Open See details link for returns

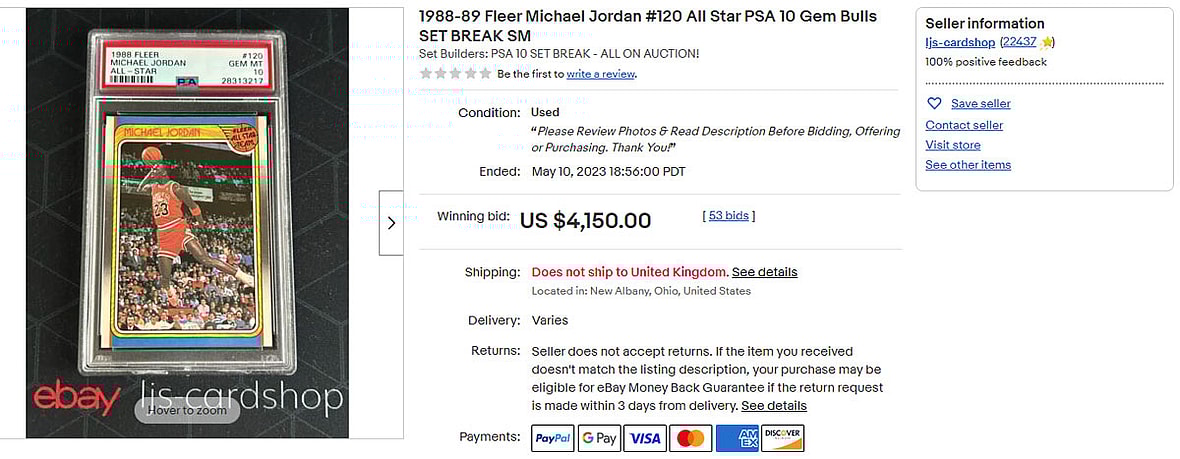click(773, 406)
